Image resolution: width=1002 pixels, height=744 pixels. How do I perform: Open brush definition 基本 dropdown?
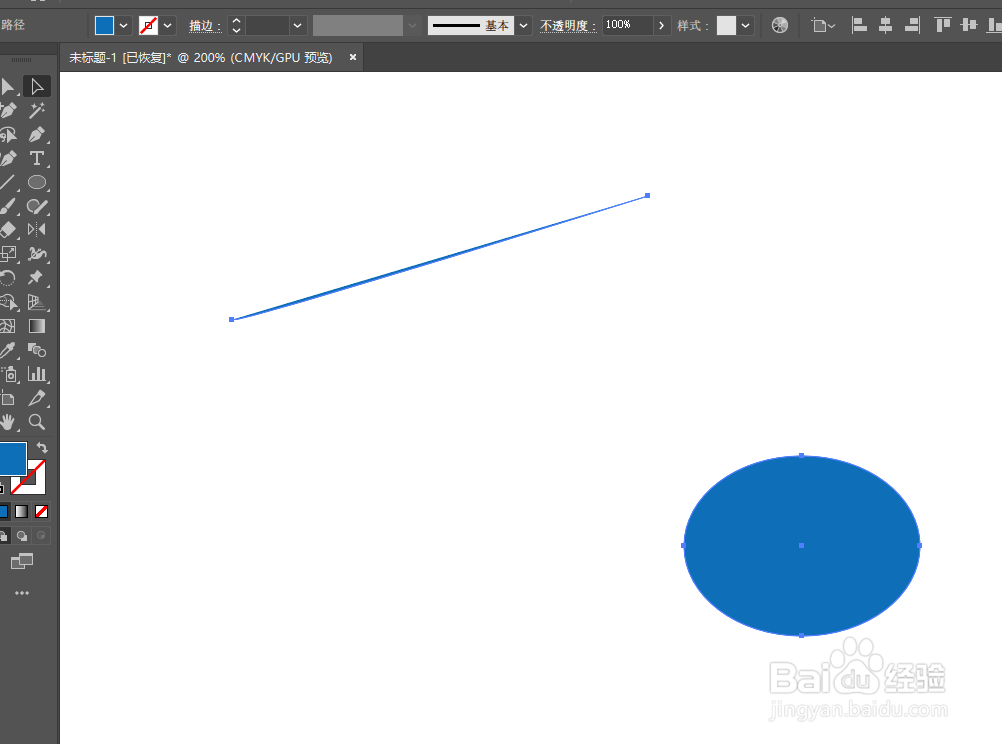pyautogui.click(x=523, y=26)
